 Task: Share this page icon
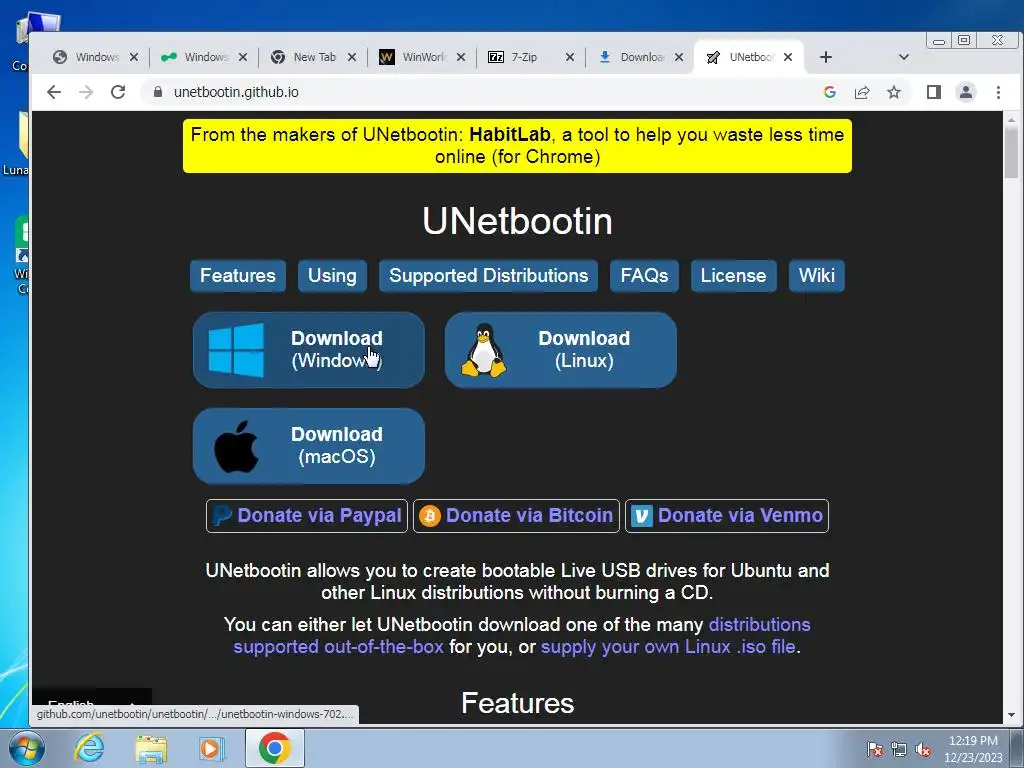point(862,92)
